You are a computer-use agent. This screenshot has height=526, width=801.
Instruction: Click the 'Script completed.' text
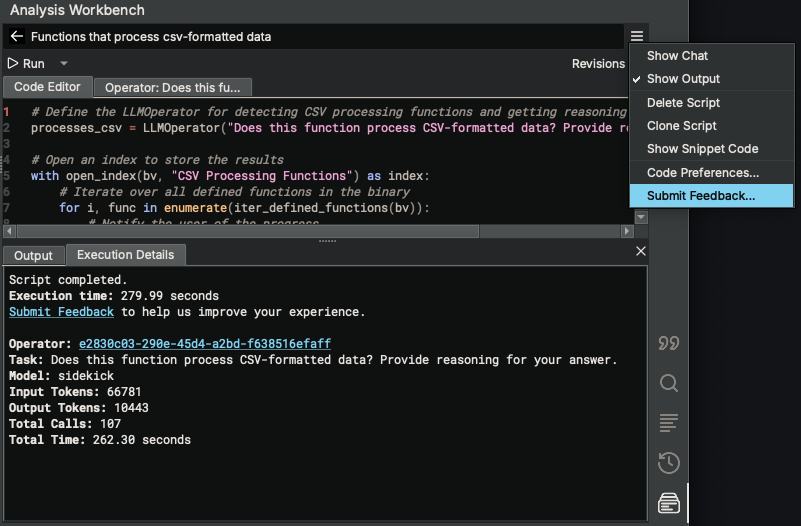pos(68,280)
